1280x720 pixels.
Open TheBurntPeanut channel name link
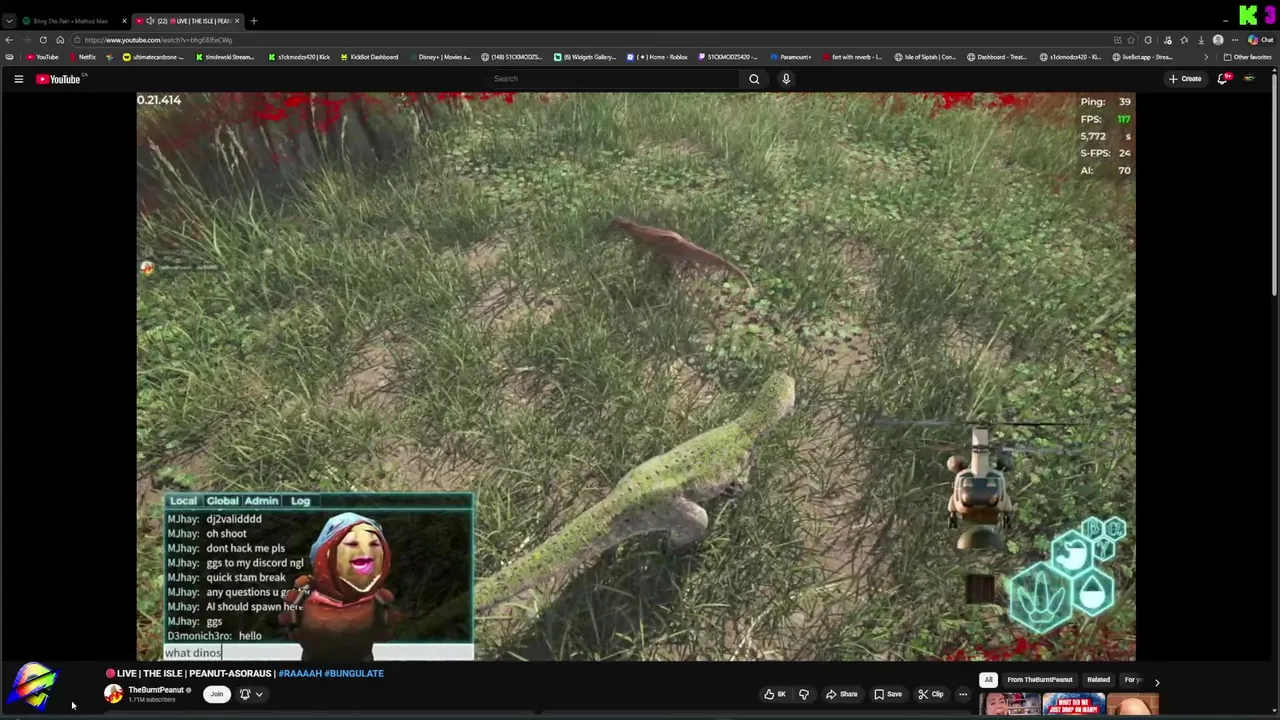tap(156, 690)
